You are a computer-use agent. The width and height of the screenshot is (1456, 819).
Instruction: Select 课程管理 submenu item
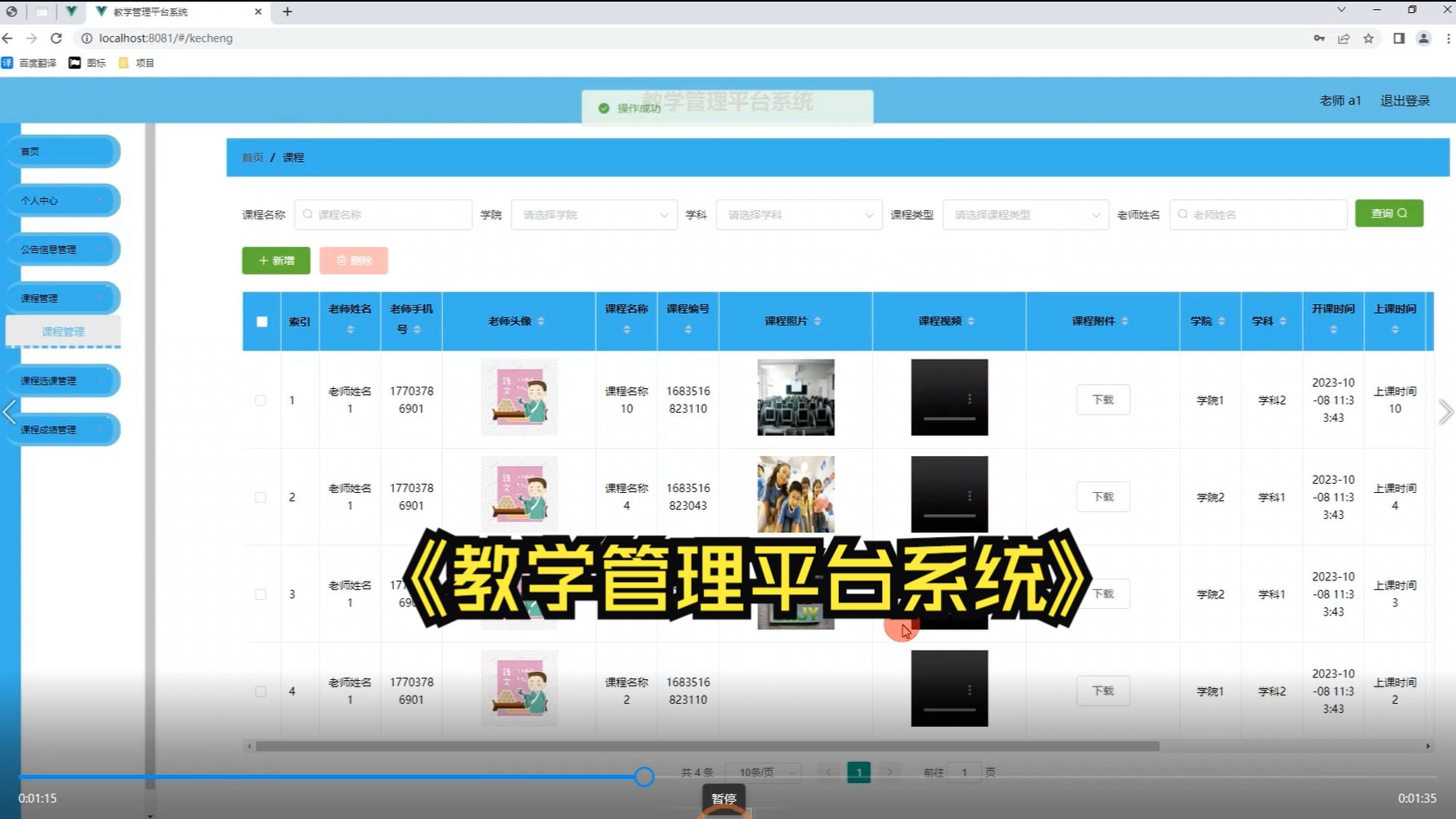[x=63, y=331]
